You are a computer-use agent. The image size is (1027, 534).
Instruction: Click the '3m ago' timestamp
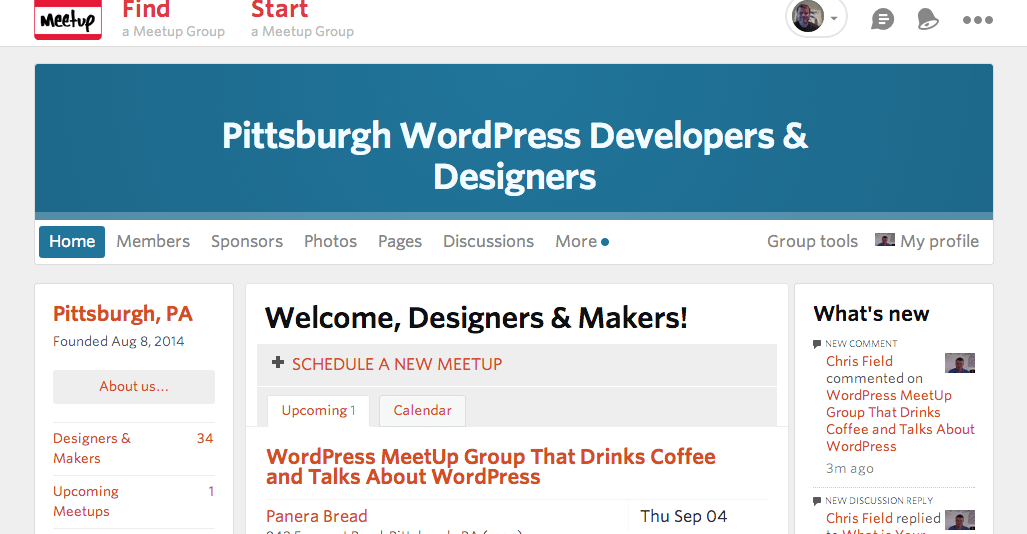[x=850, y=468]
